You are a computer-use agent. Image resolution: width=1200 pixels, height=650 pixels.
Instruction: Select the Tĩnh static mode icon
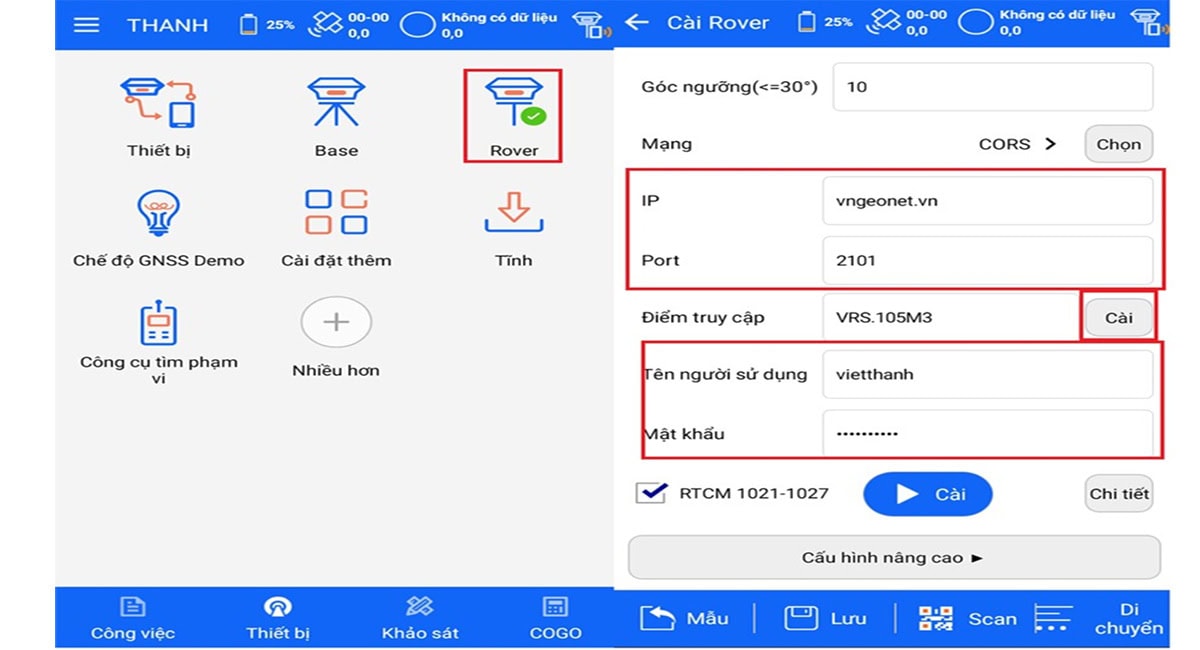[x=513, y=213]
